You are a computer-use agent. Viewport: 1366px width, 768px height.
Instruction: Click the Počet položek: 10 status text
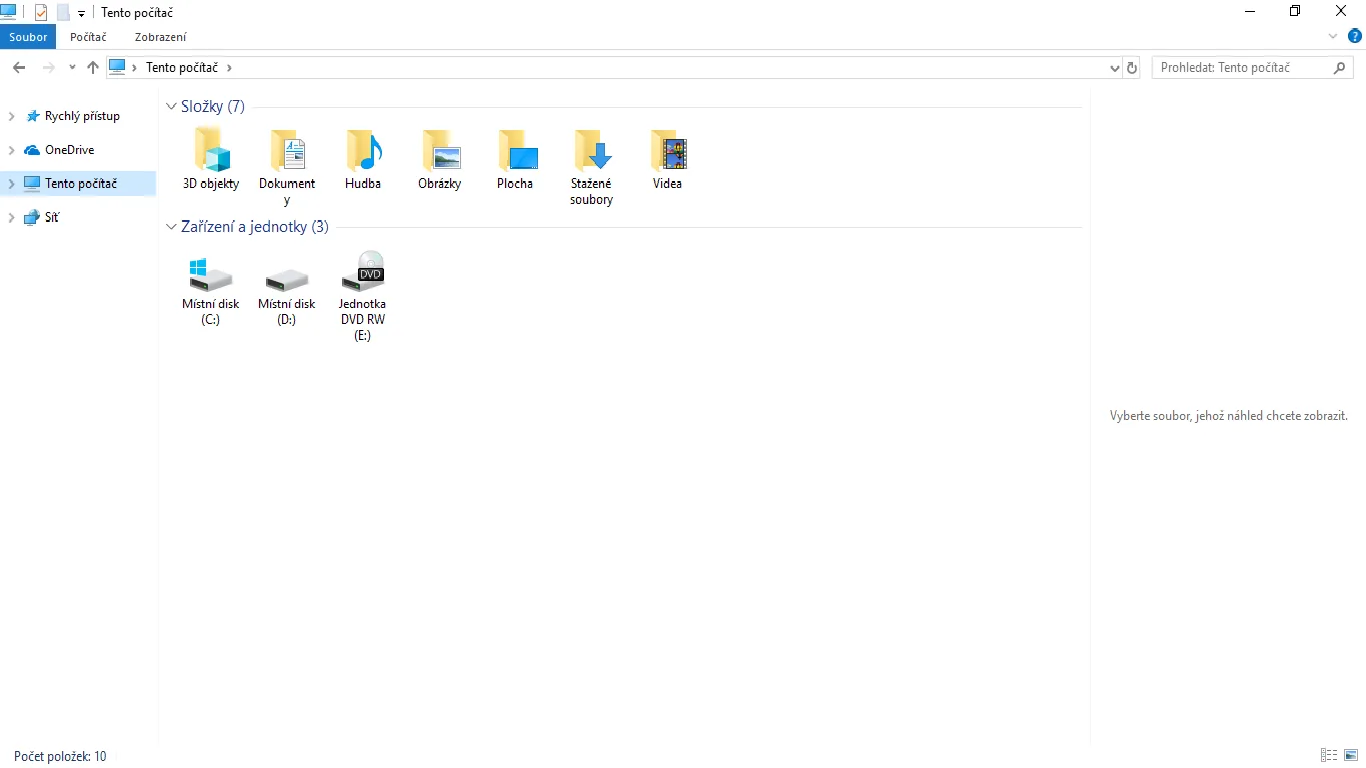60,756
